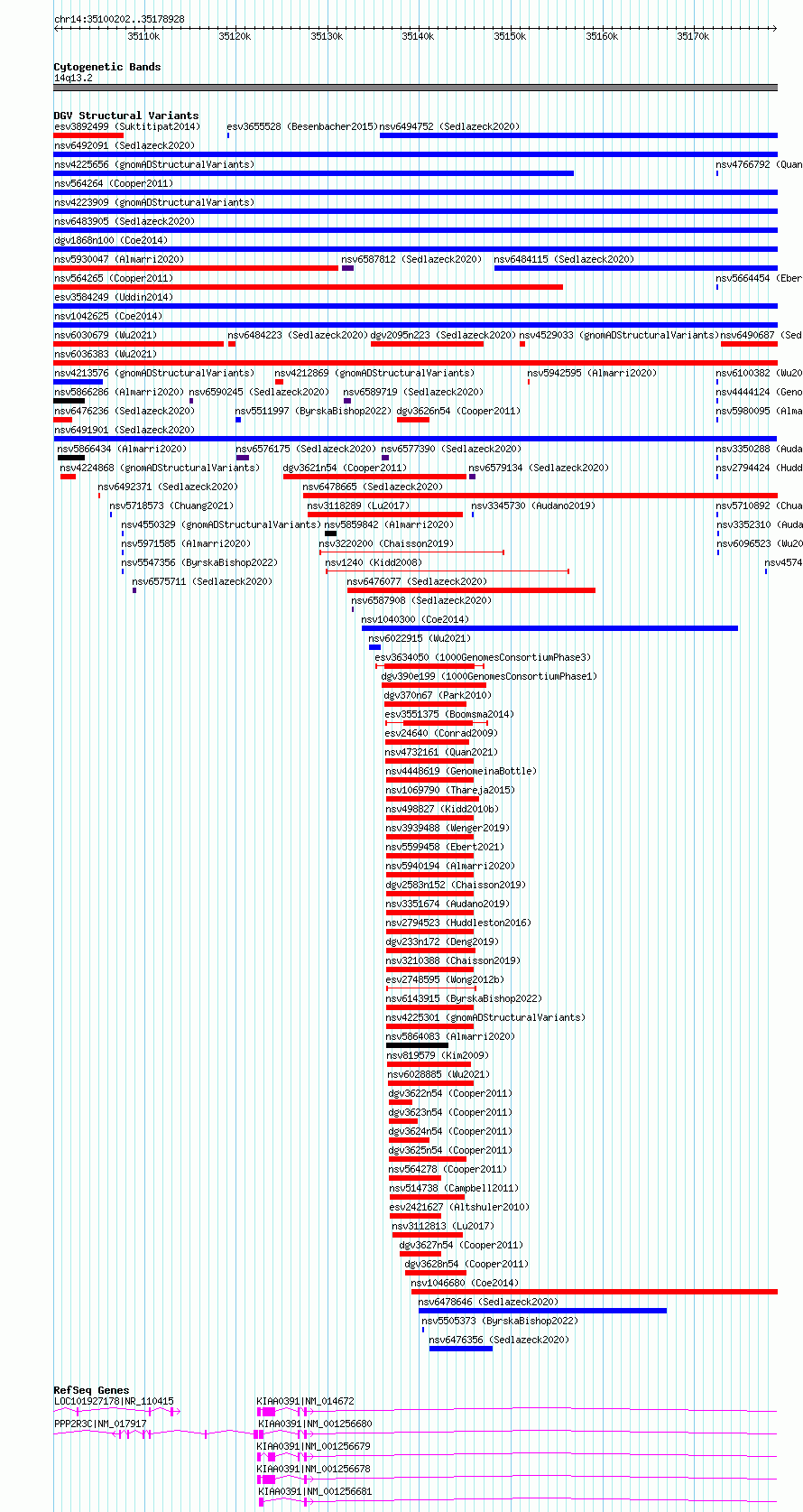Viewport: 803px width, 1512px height.
Task: Open esv24640 (Conrad2009) variant label
Action: coord(440,733)
